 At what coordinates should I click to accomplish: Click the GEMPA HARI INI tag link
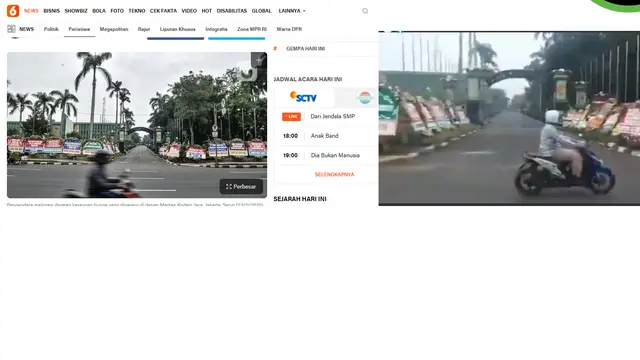(x=305, y=49)
